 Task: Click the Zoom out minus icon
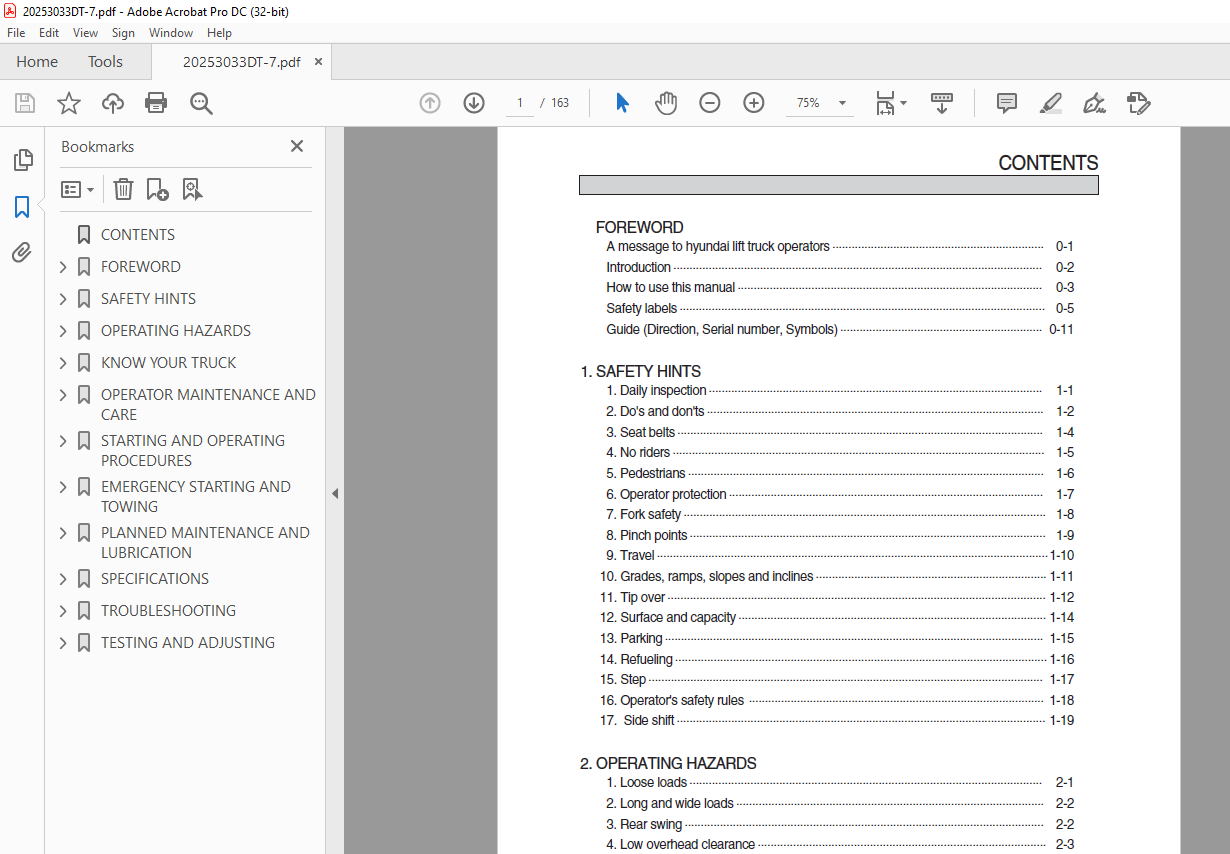[x=710, y=103]
